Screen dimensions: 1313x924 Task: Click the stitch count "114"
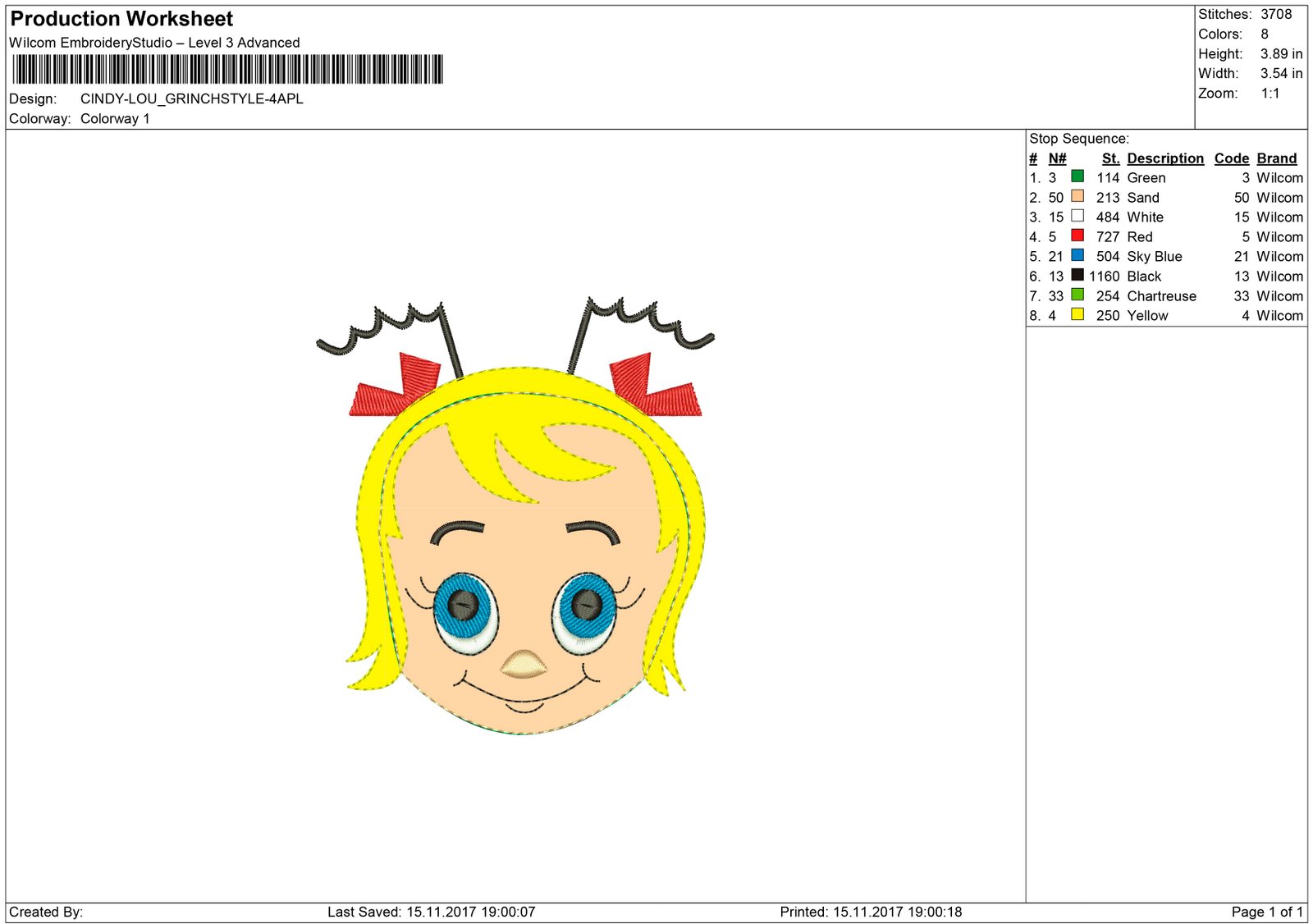1108,178
